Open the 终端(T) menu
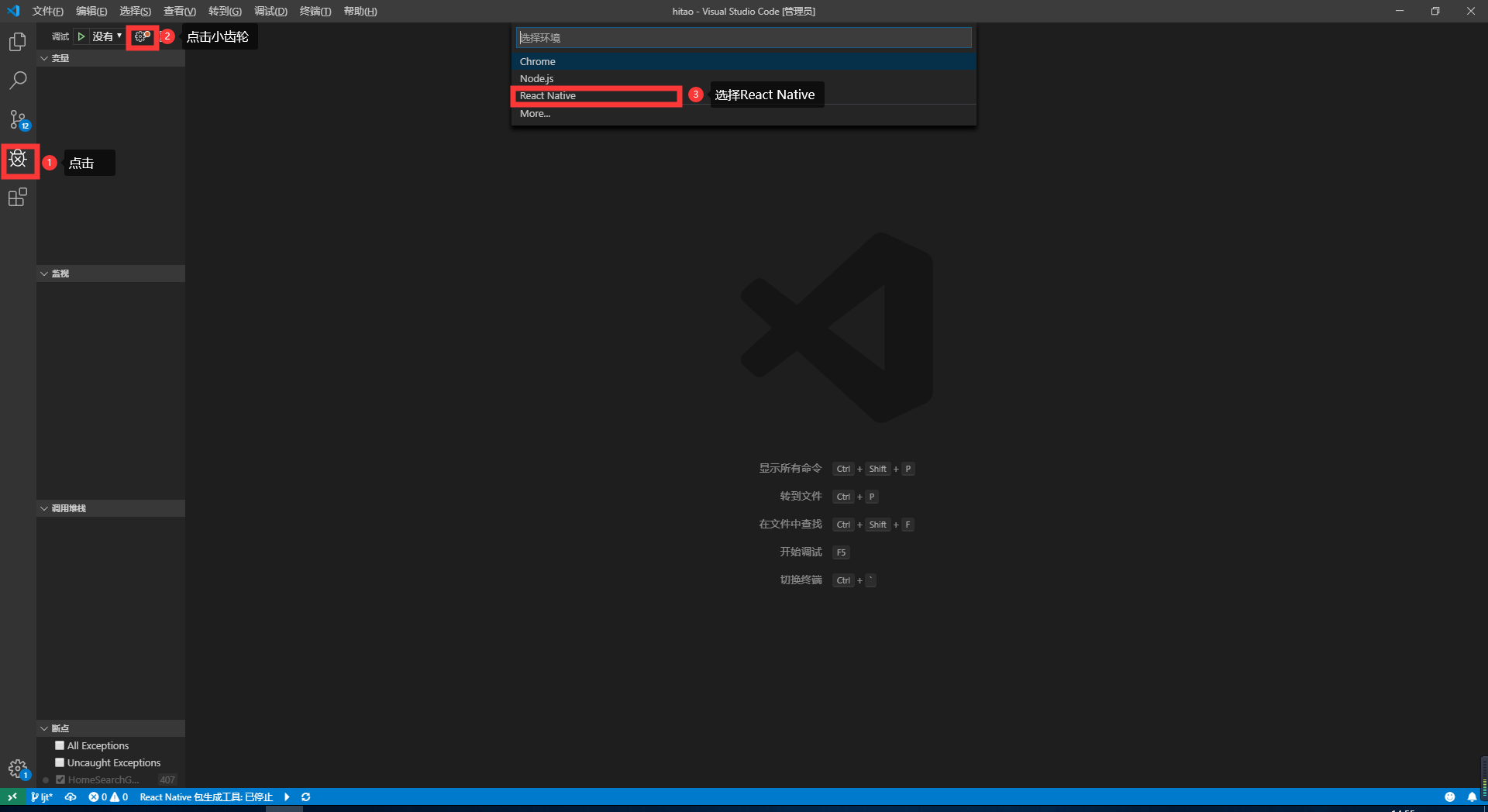The image size is (1488, 812). tap(314, 11)
